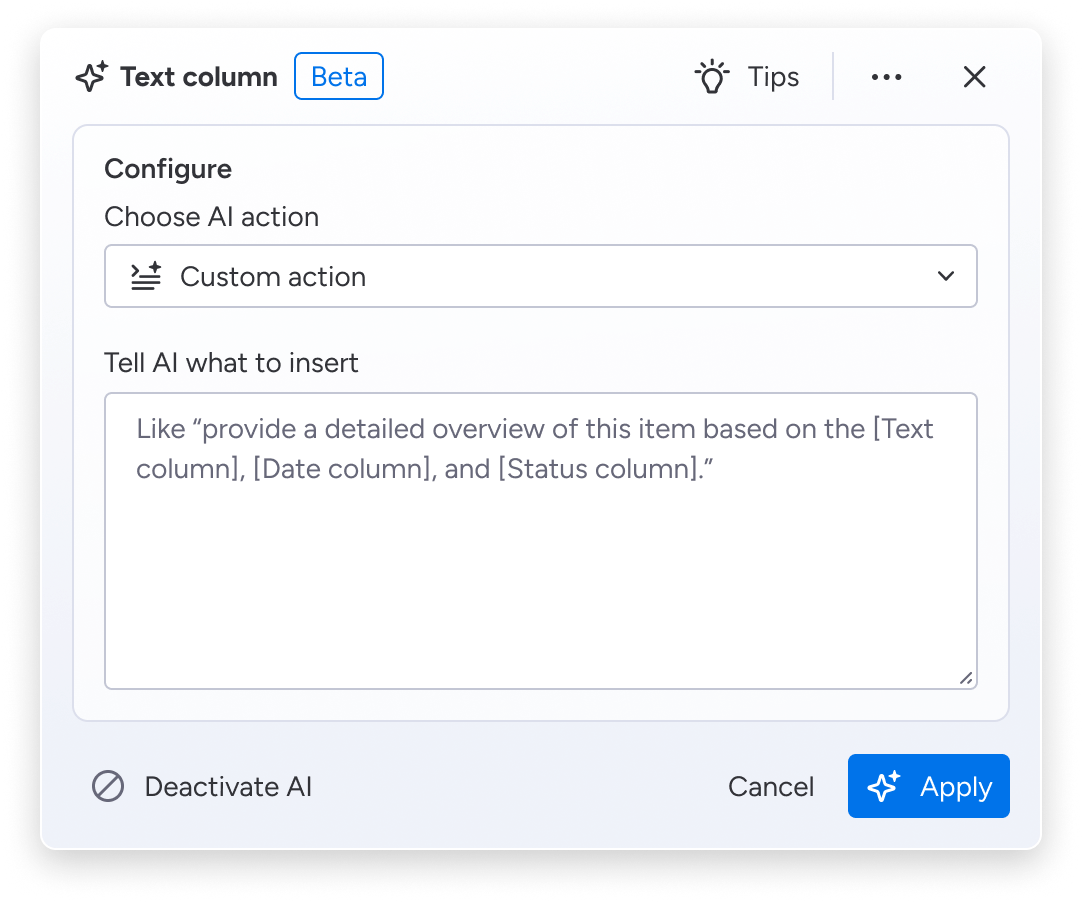The width and height of the screenshot is (1082, 902).
Task: Focus the Tell AI what to insert textarea
Action: coord(540,560)
